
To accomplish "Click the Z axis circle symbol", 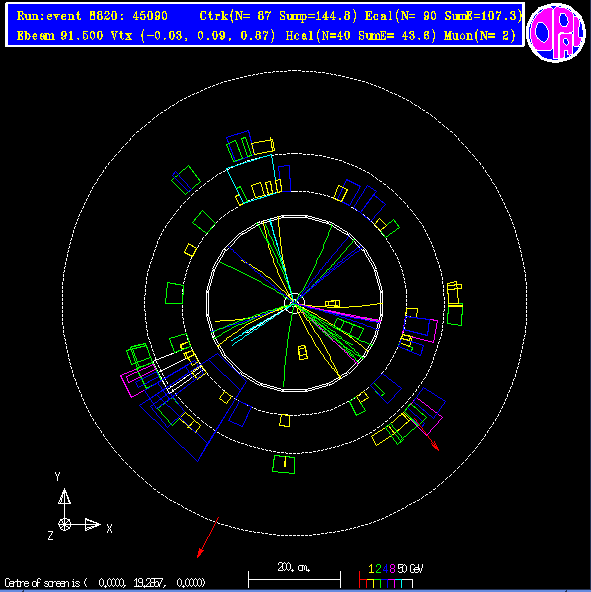I will pyautogui.click(x=65, y=525).
